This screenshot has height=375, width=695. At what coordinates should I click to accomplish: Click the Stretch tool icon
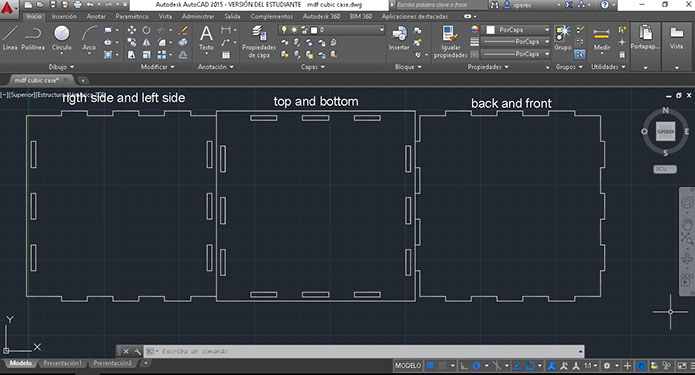[132, 55]
